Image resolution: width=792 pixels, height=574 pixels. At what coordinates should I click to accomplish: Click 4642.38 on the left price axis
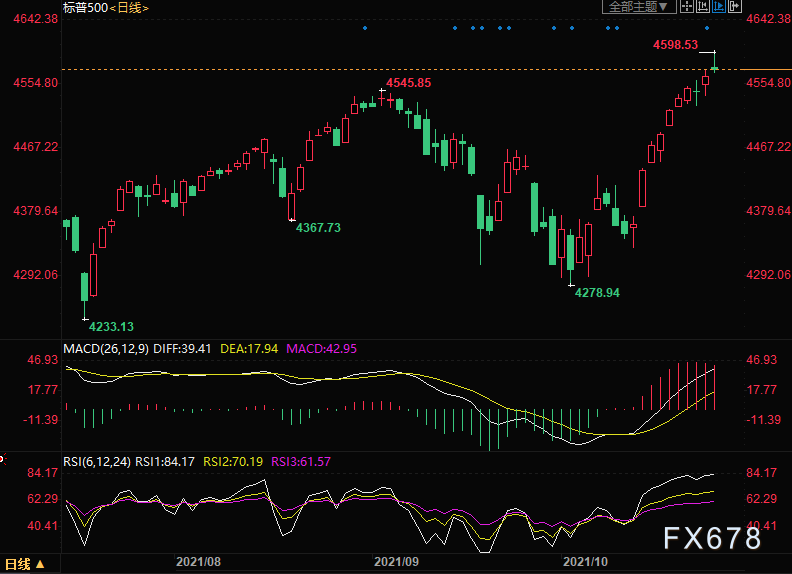pyautogui.click(x=35, y=19)
